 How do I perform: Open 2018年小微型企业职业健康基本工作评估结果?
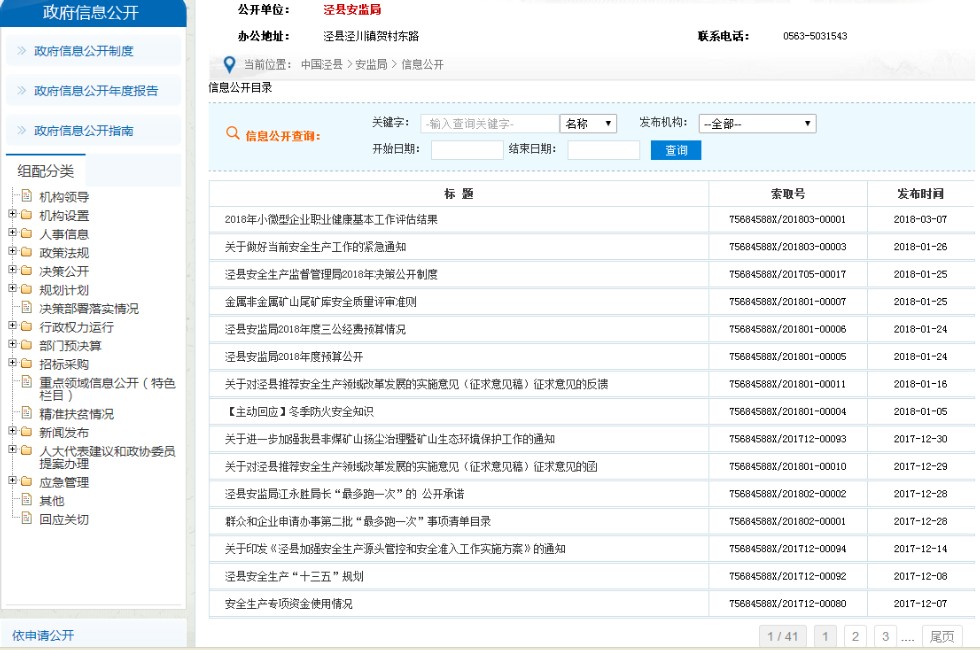(x=331, y=220)
